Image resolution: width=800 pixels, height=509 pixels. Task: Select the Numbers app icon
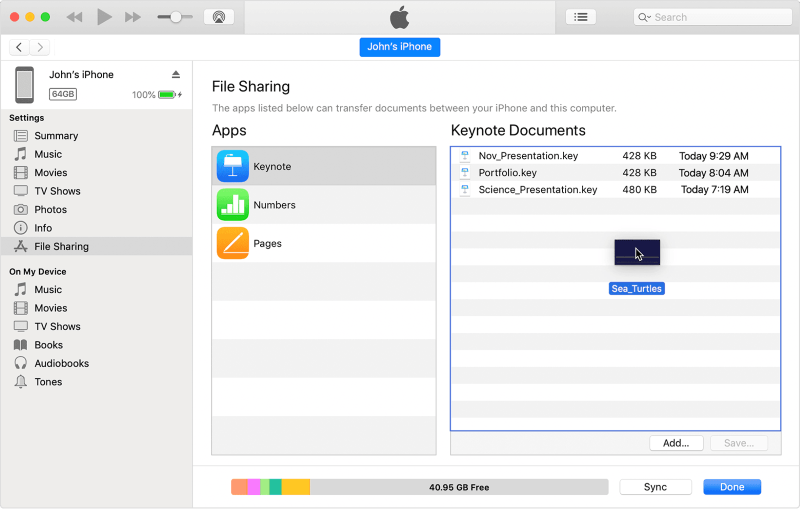coord(232,205)
